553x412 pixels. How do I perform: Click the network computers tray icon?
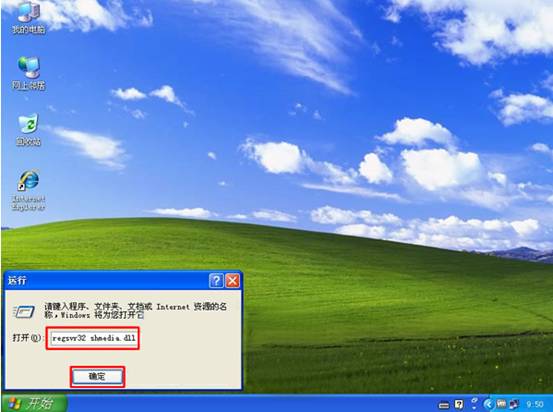pos(514,404)
